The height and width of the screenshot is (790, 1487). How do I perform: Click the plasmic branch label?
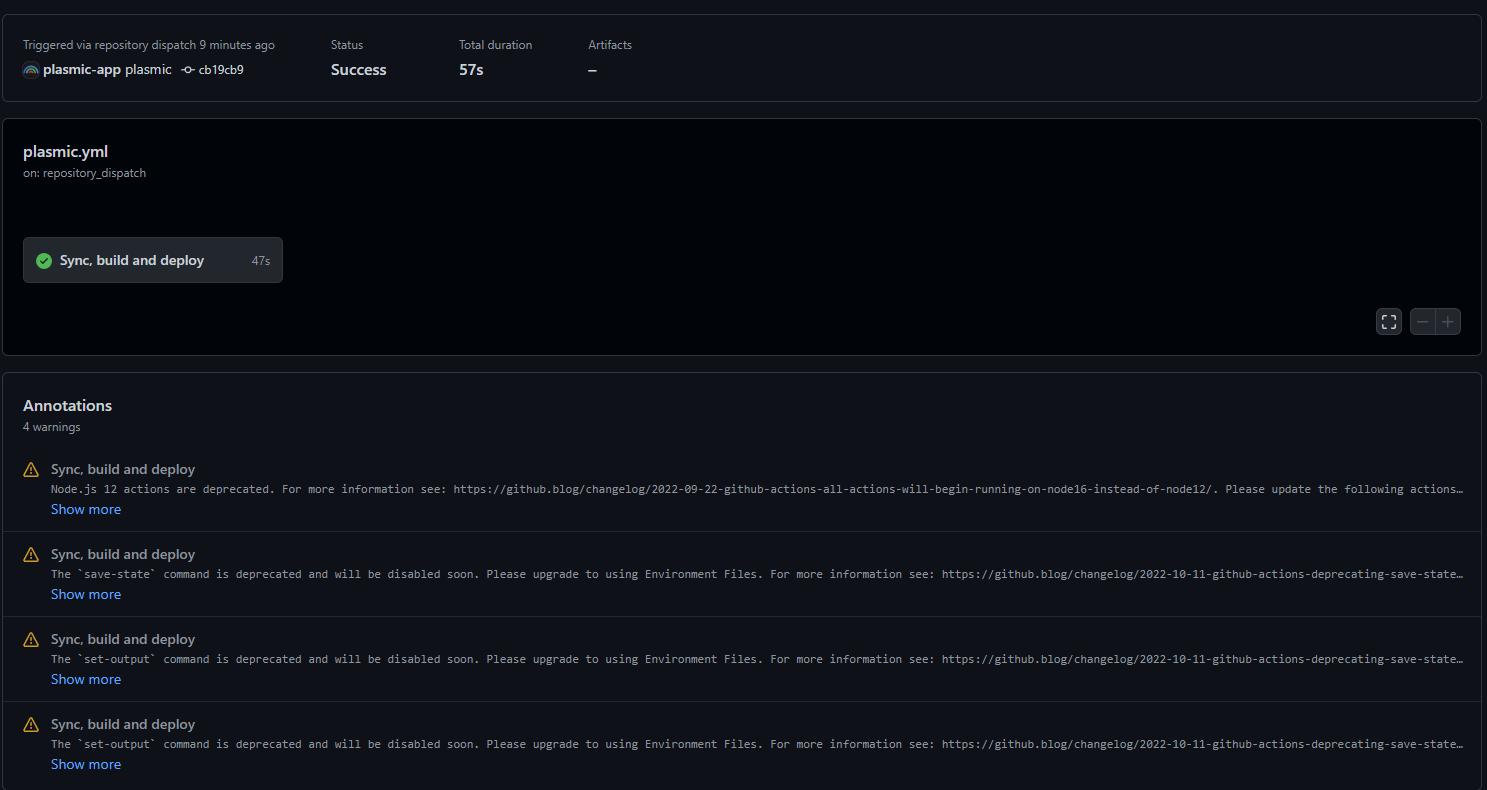(148, 70)
